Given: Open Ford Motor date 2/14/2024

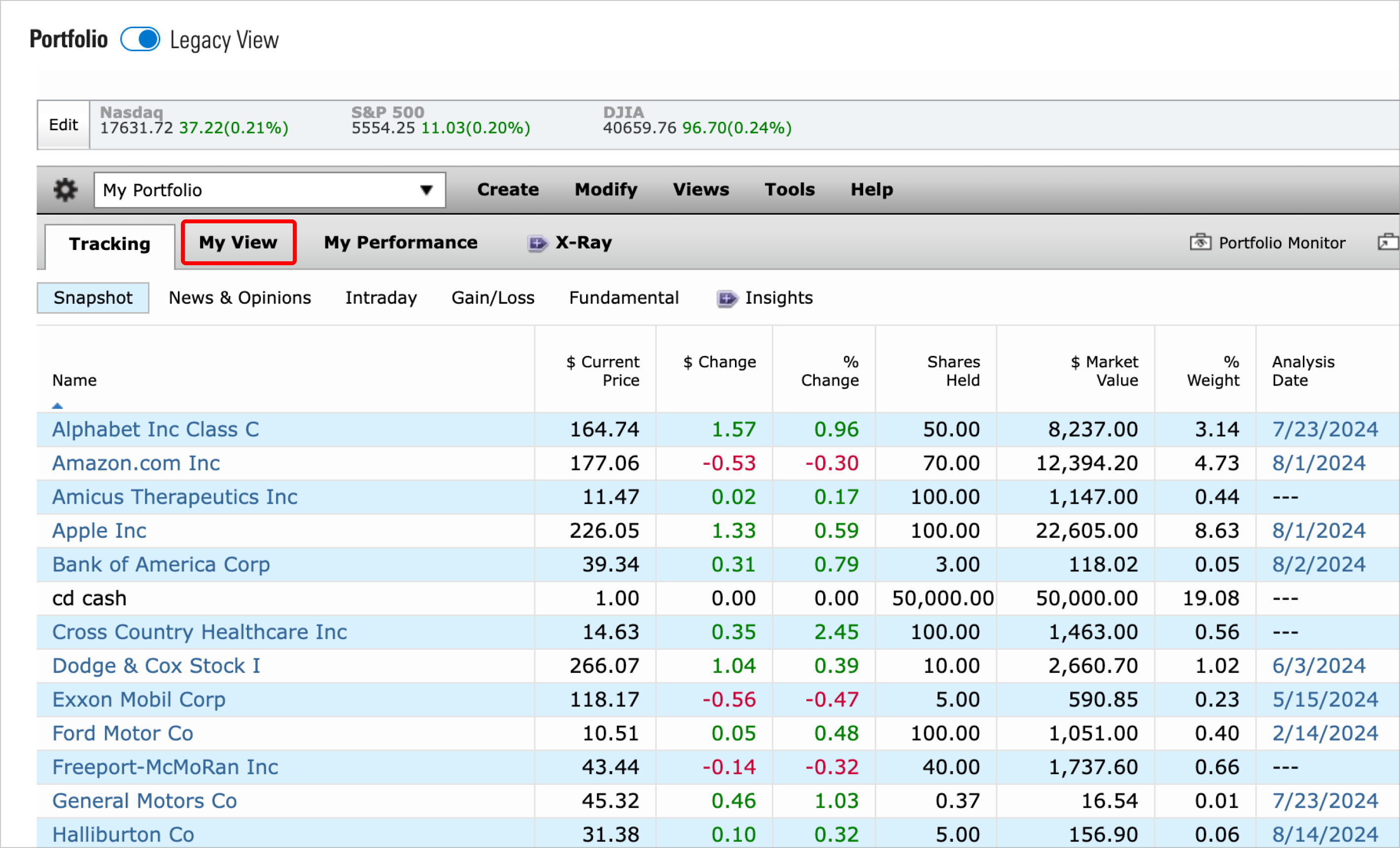Looking at the screenshot, I should point(1325,733).
